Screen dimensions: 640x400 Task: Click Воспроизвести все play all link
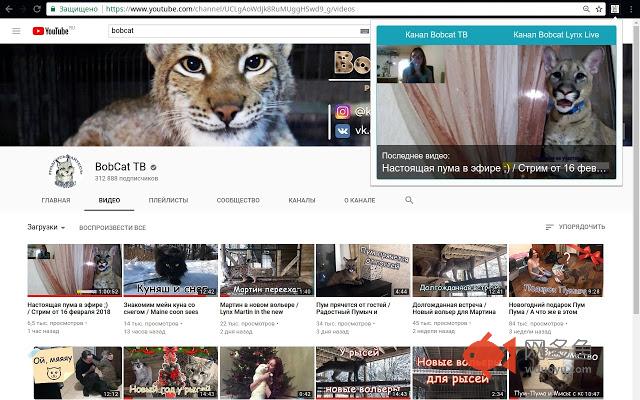coord(112,227)
